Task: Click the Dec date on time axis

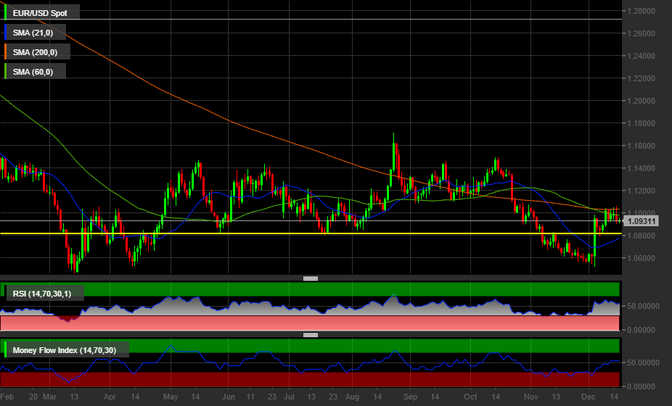Action: (589, 397)
